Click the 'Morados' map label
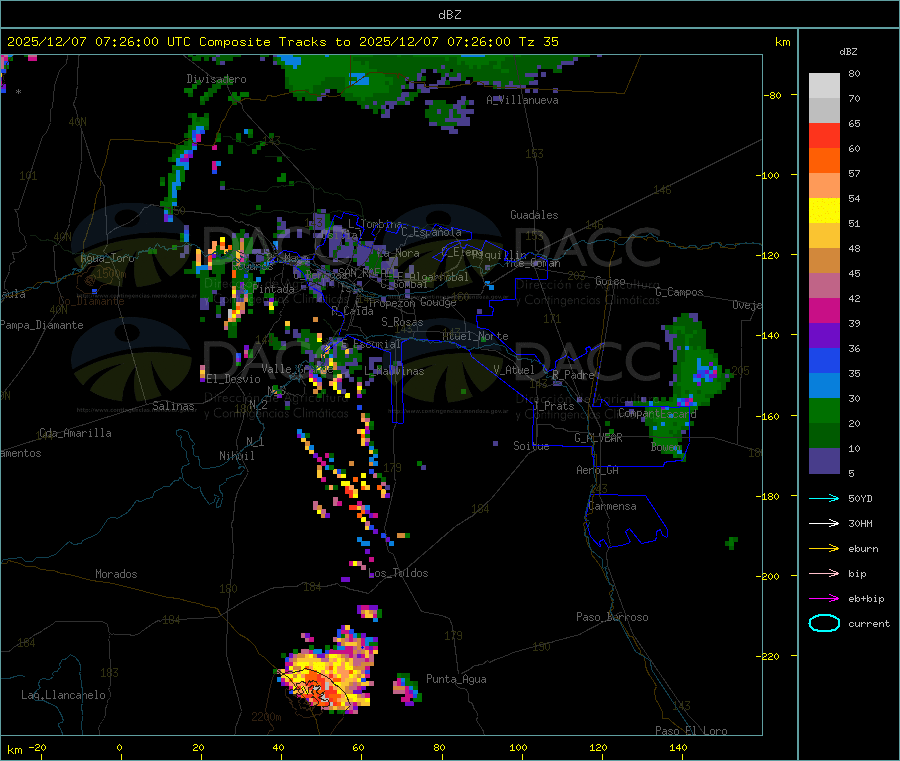This screenshot has width=900, height=761. (x=116, y=574)
